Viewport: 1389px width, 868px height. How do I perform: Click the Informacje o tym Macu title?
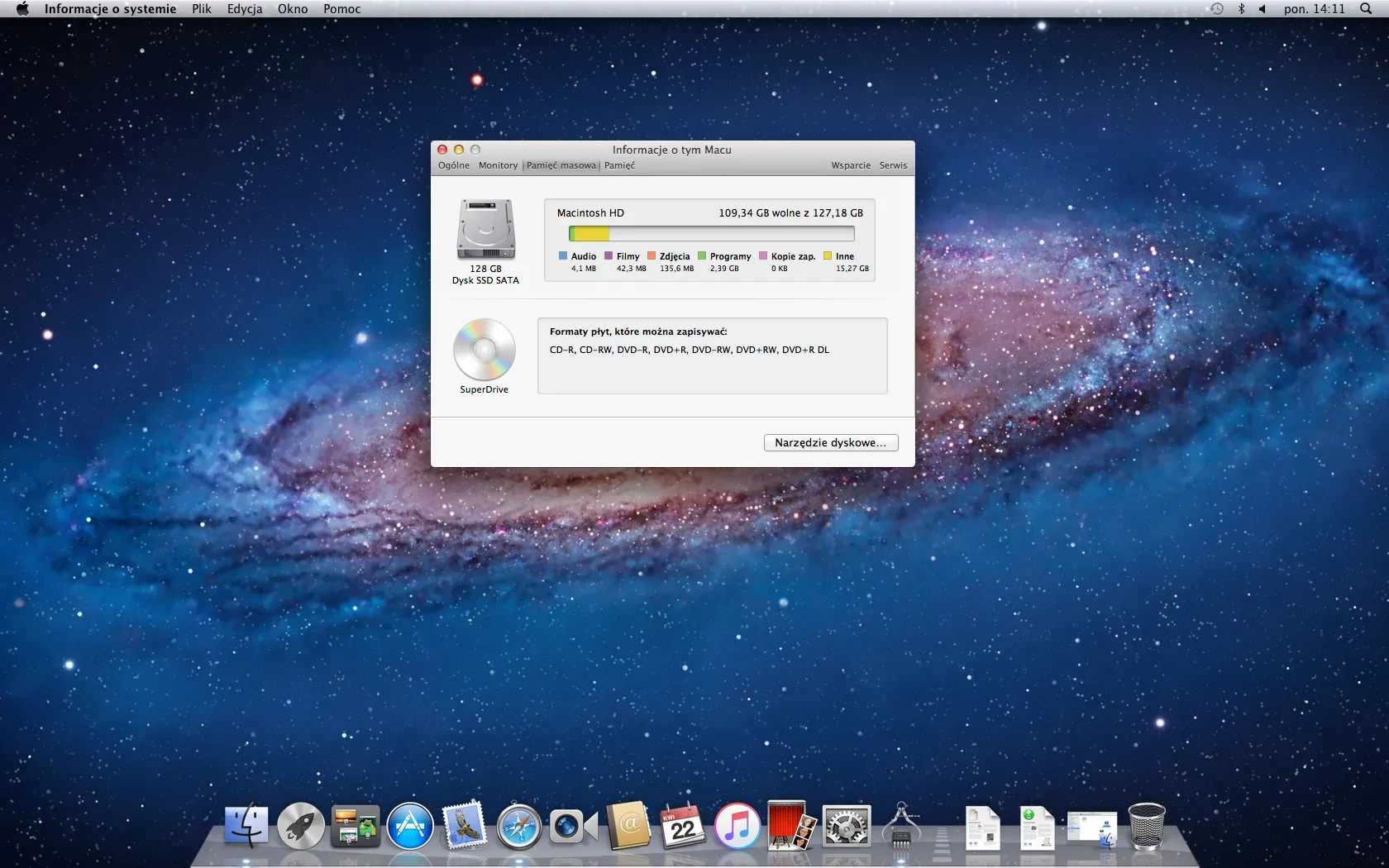[671, 150]
